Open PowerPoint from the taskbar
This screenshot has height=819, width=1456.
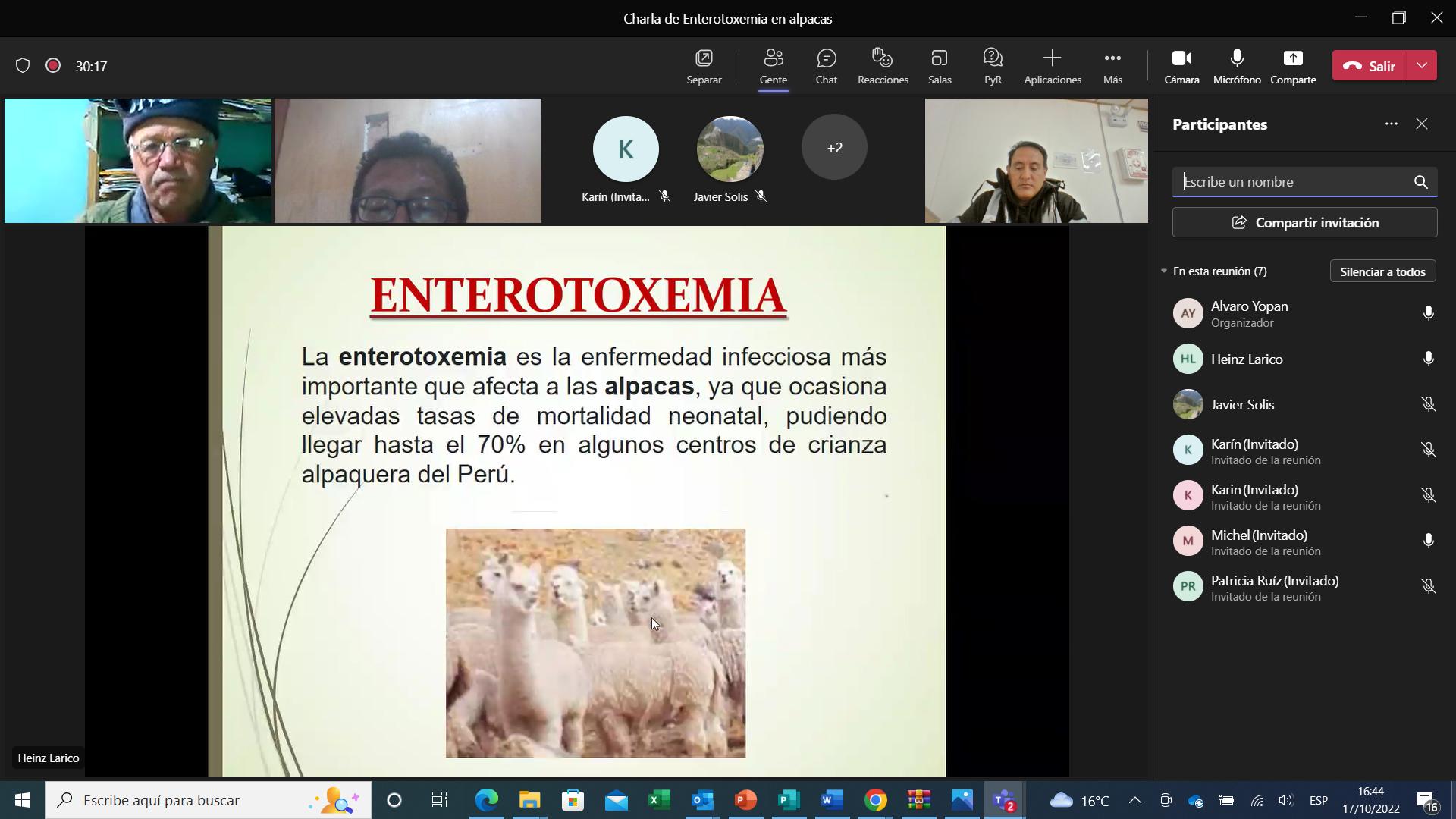point(745,800)
